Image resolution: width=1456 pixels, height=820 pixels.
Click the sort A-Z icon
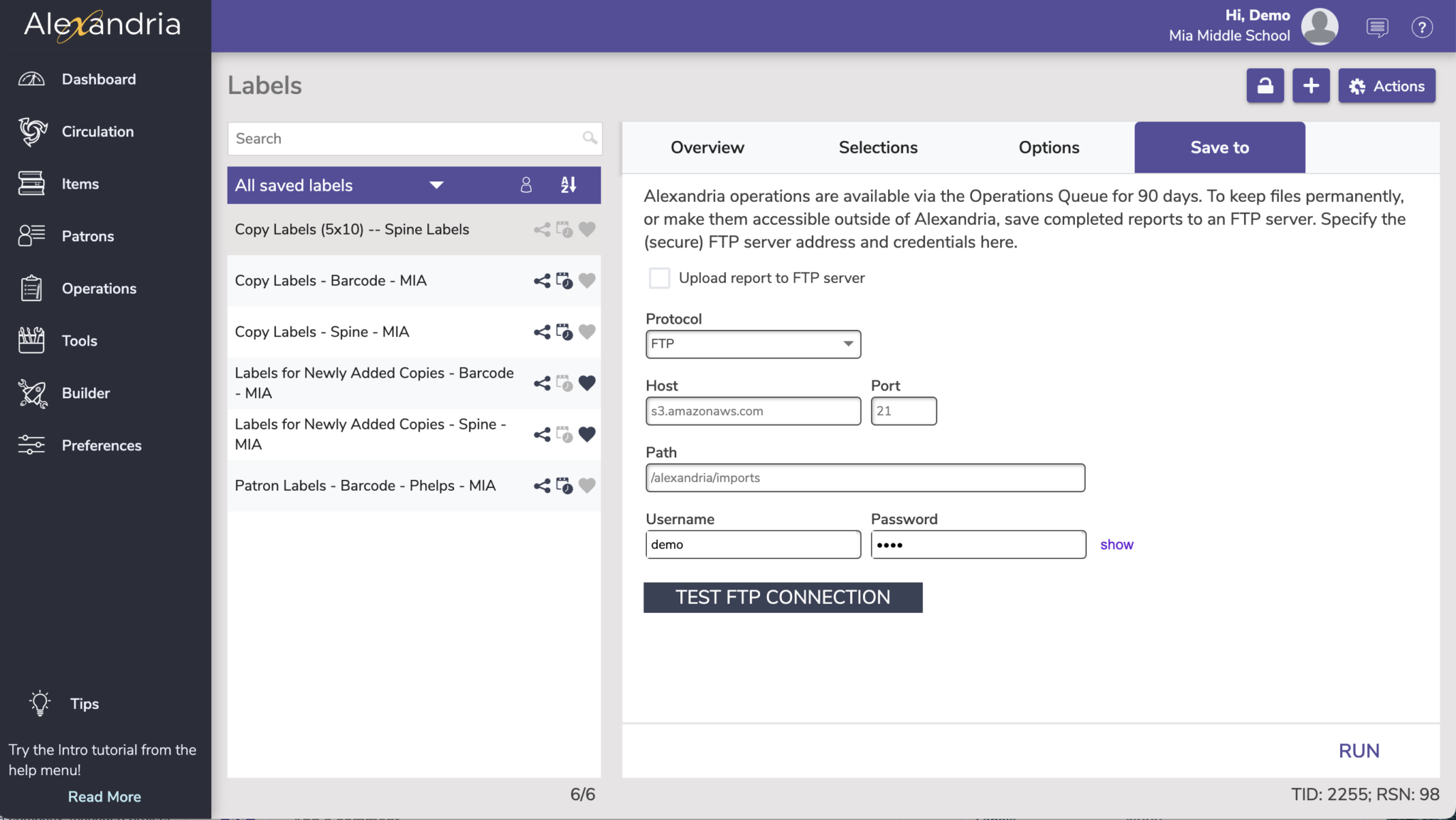pos(568,185)
